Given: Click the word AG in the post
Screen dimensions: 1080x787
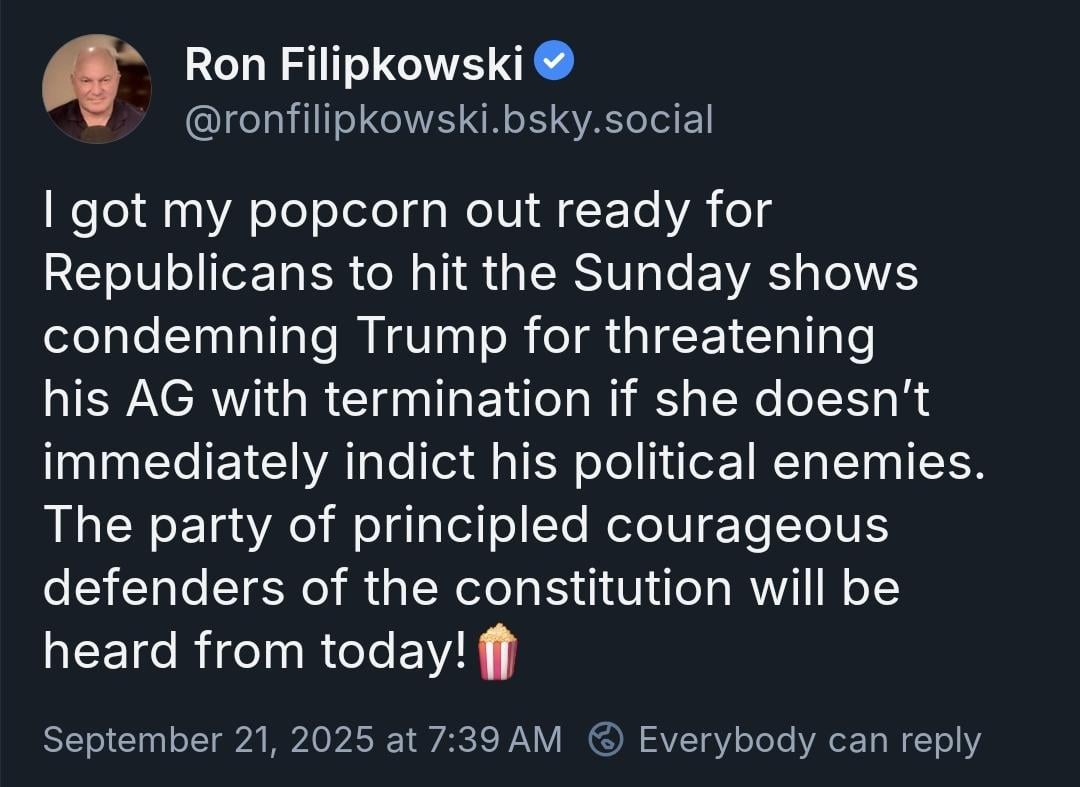Looking at the screenshot, I should coord(160,399).
